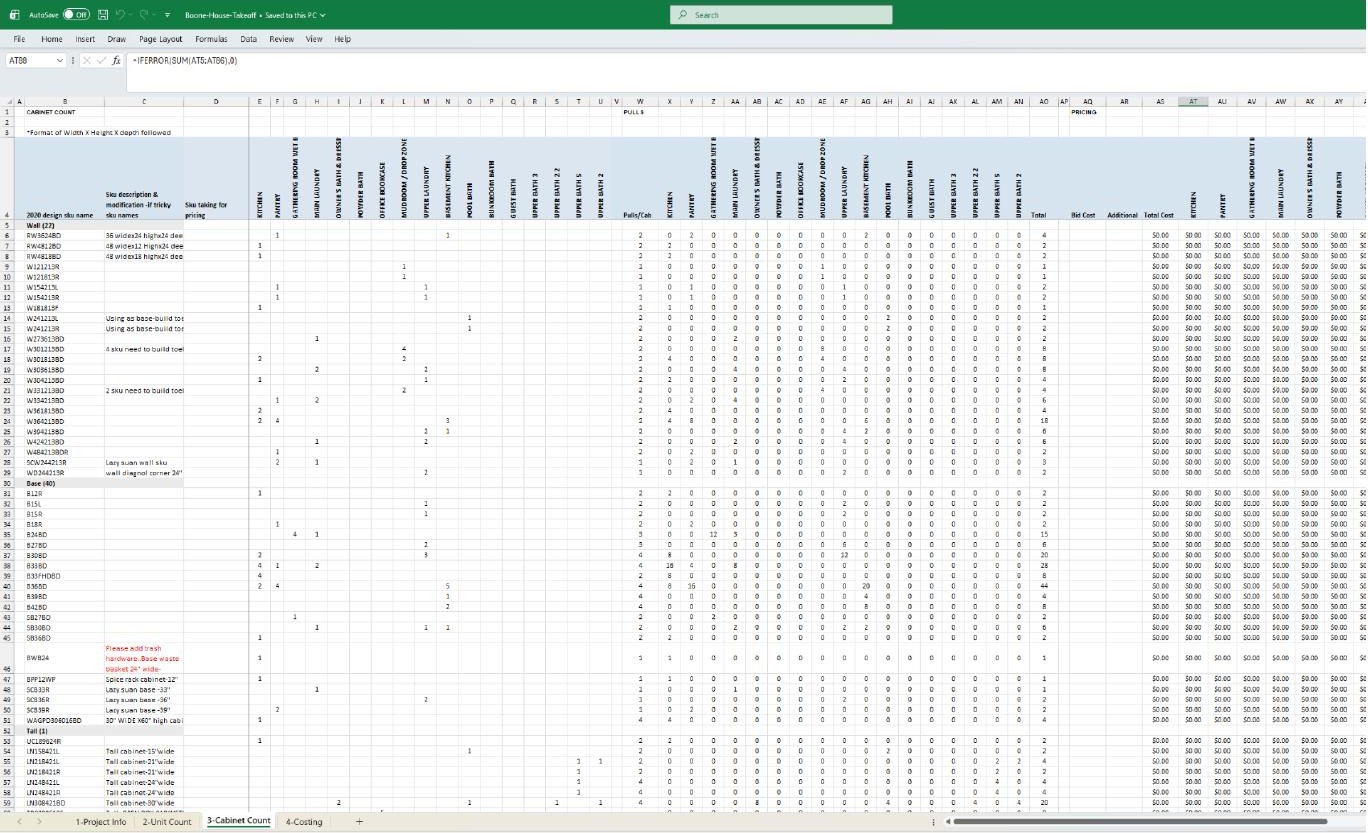Click the Excel app icon in title bar
The width and height of the screenshot is (1368, 833).
coord(14,15)
